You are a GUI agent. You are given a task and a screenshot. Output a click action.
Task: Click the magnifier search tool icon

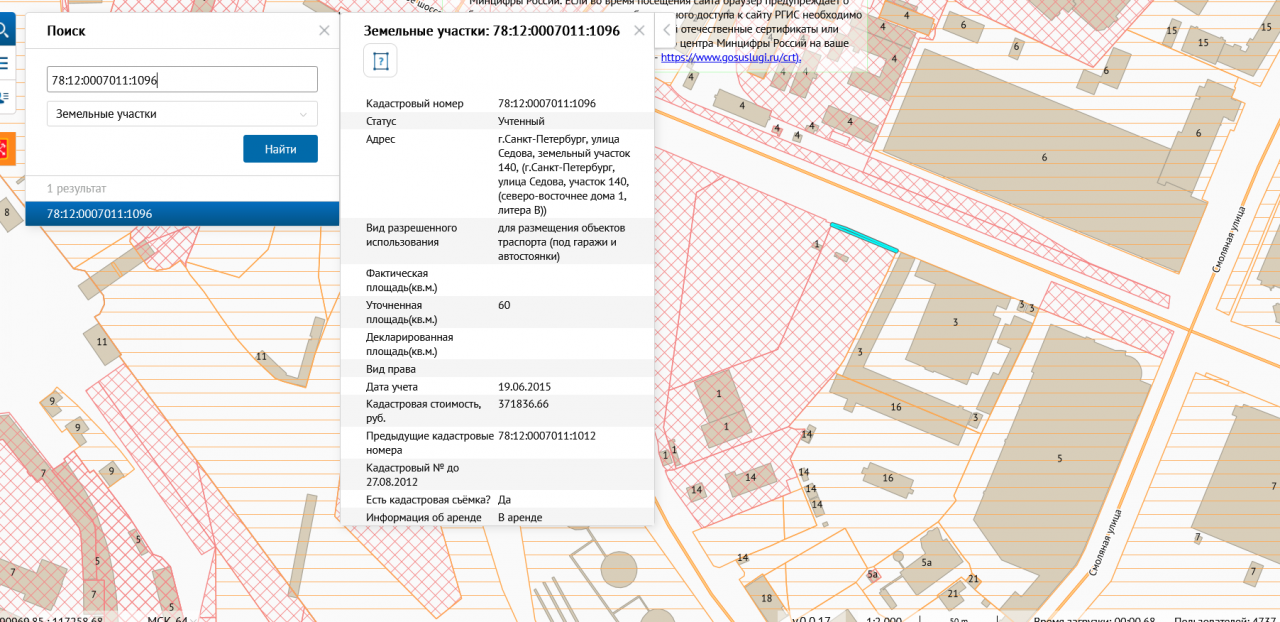(5, 30)
